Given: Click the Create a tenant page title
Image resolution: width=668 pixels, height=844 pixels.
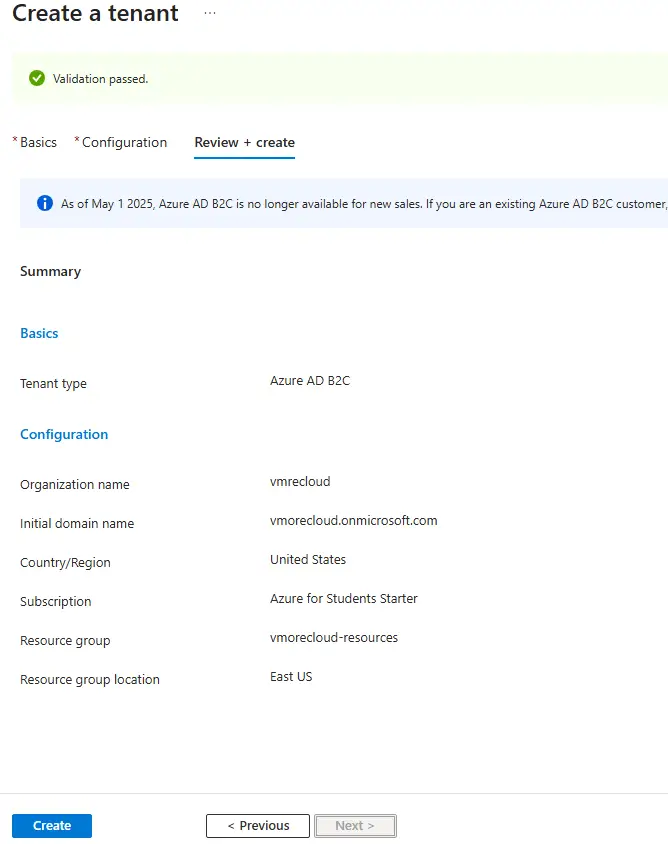Looking at the screenshot, I should pyautogui.click(x=95, y=13).
